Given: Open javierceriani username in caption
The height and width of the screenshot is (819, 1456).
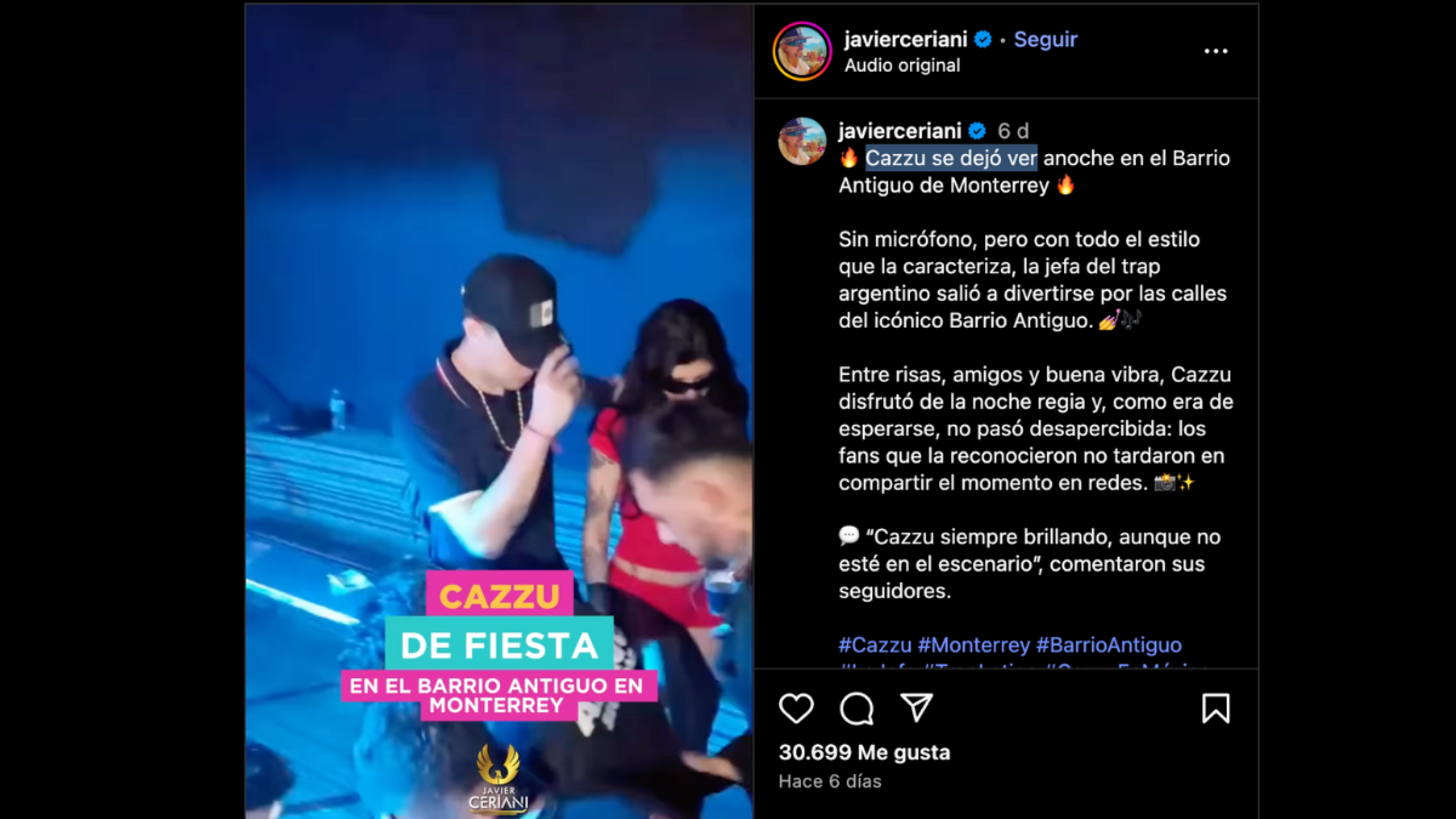Looking at the screenshot, I should pyautogui.click(x=900, y=131).
